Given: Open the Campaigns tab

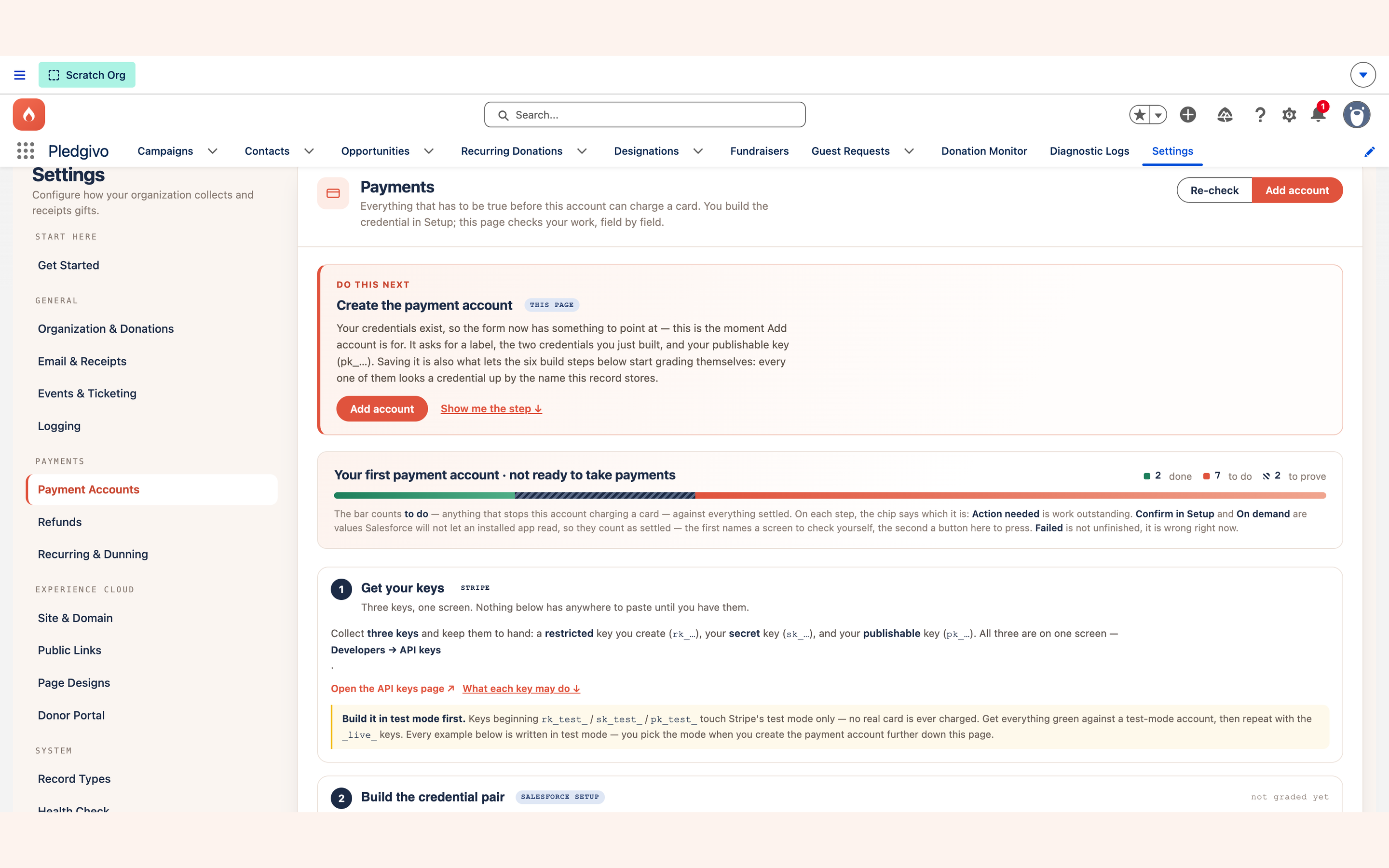Looking at the screenshot, I should 165,151.
